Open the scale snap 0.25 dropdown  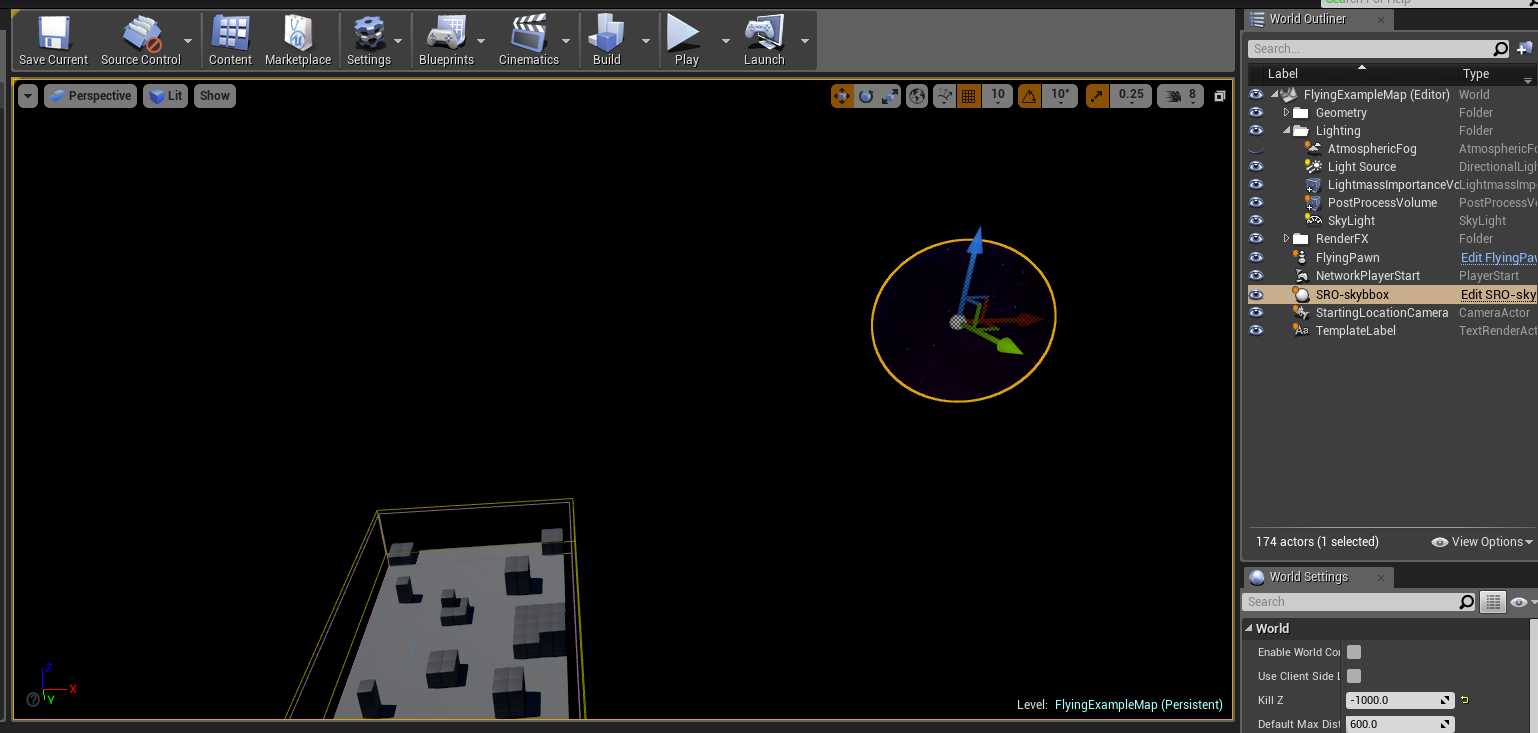click(x=1131, y=96)
